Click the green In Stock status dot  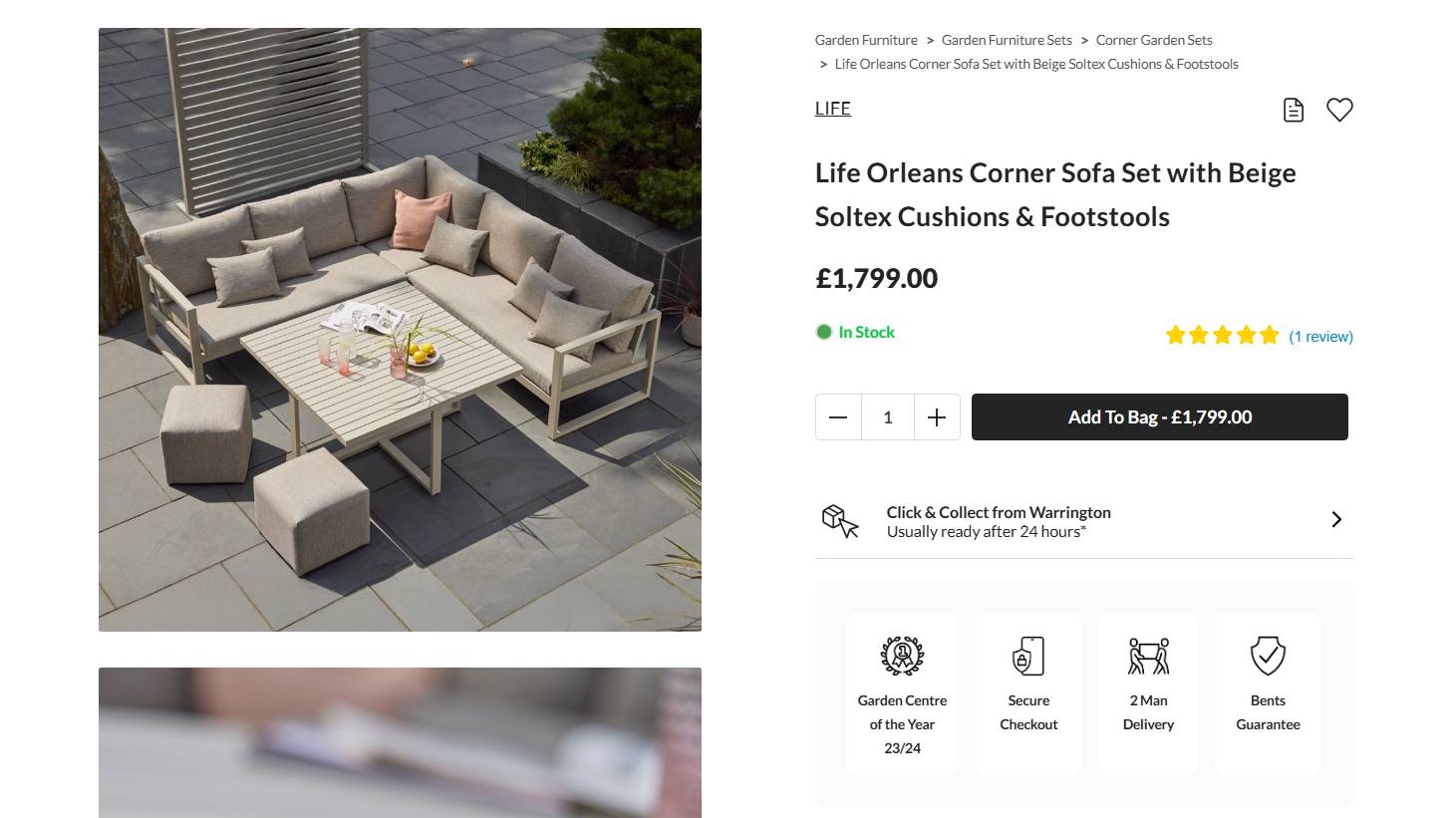pyautogui.click(x=824, y=332)
